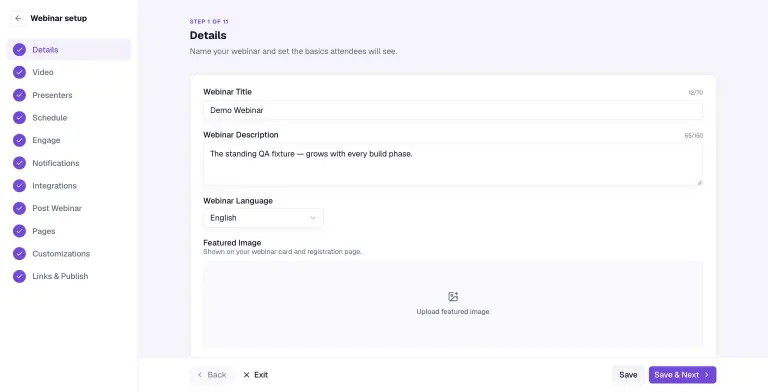Open the Details step
Image resolution: width=768 pixels, height=392 pixels.
pos(69,49)
